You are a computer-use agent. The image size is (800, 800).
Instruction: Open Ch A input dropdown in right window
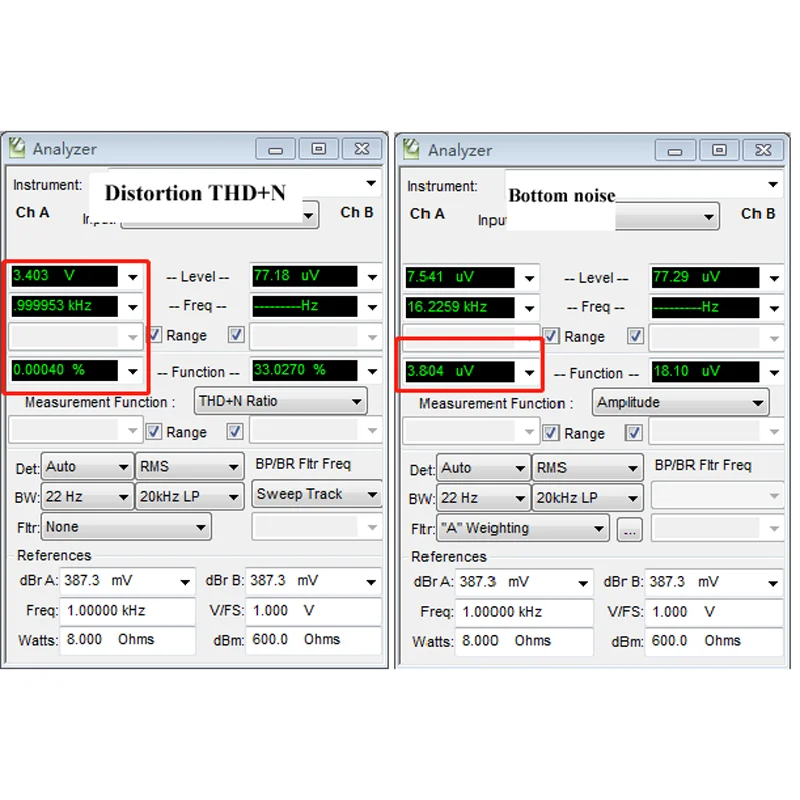tap(708, 217)
